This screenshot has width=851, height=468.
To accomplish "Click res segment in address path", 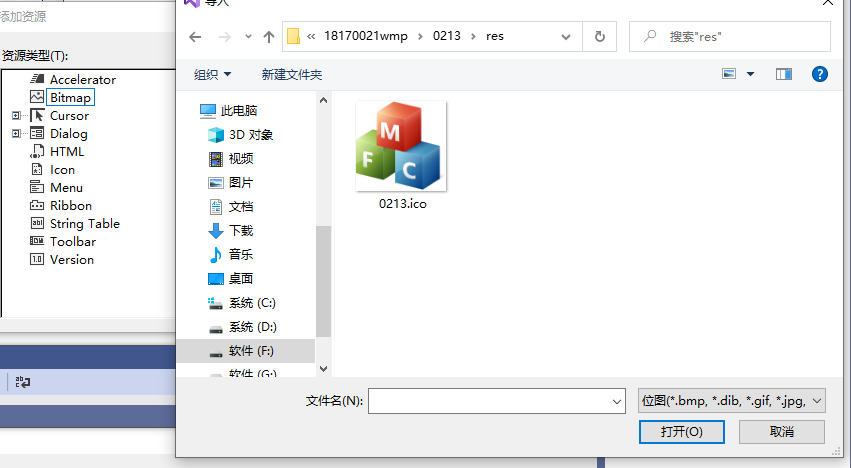I will [495, 36].
